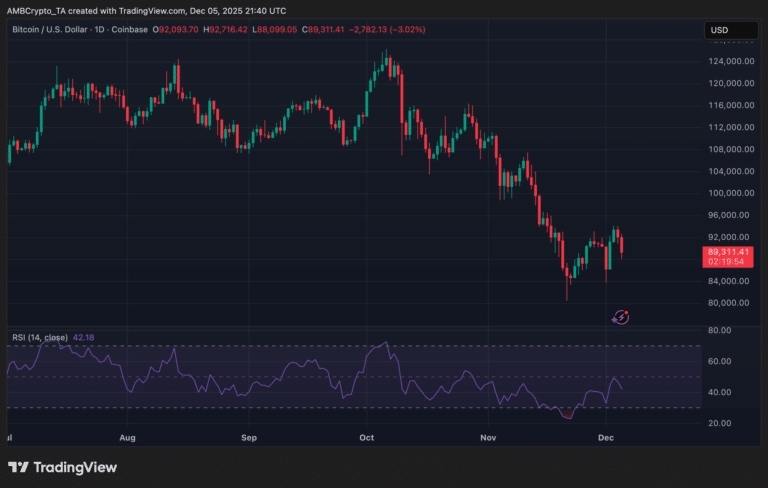Click the purple lightning event marker icon
Image resolution: width=768 pixels, height=488 pixels.
[x=620, y=317]
